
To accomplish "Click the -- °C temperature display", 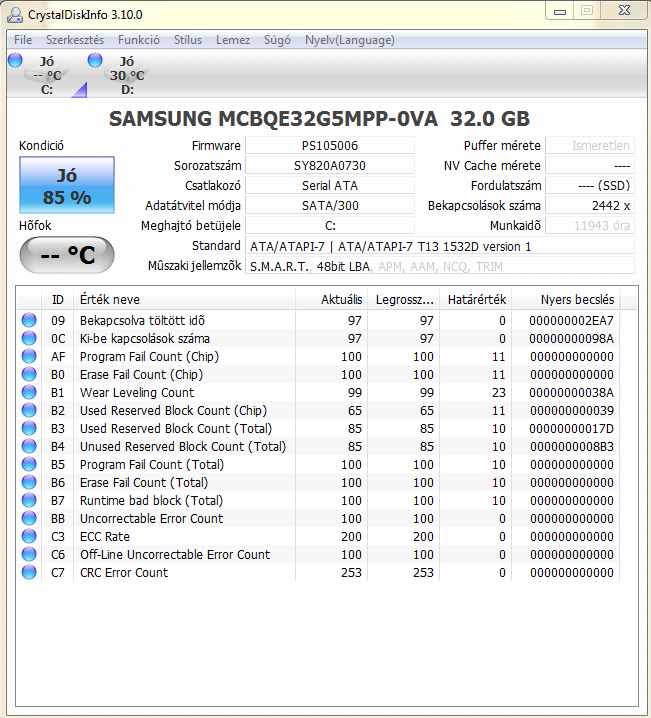I will tap(67, 255).
